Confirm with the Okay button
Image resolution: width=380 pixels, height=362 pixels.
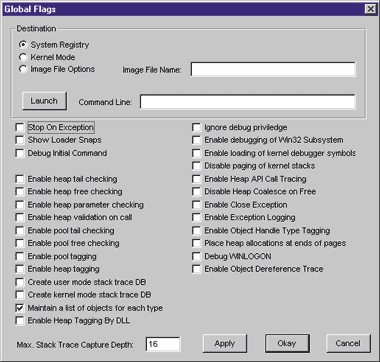287,343
